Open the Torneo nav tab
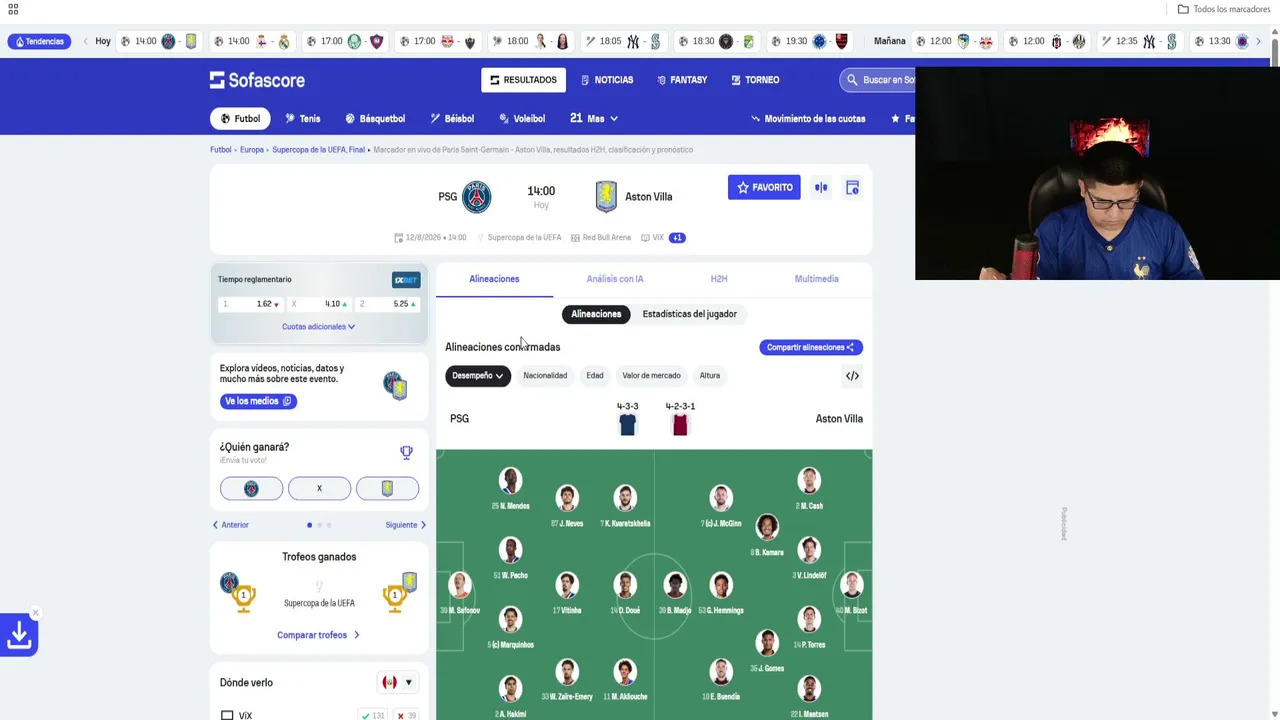The width and height of the screenshot is (1280, 720). (x=755, y=80)
